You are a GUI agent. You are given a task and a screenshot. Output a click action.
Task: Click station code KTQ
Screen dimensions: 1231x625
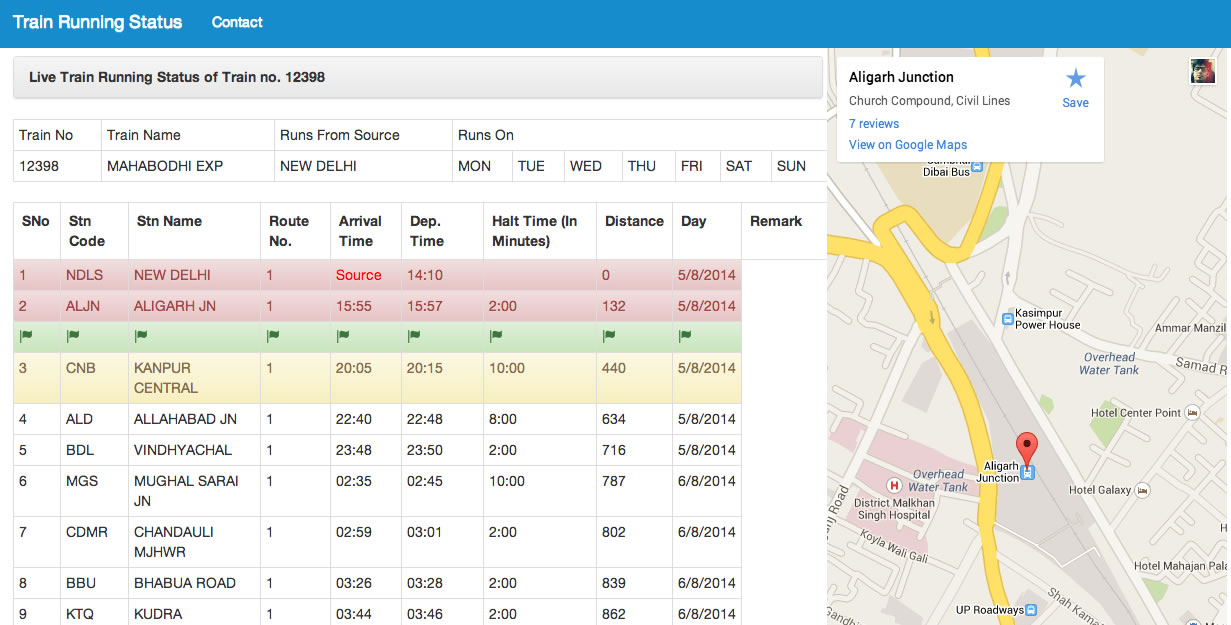81,614
